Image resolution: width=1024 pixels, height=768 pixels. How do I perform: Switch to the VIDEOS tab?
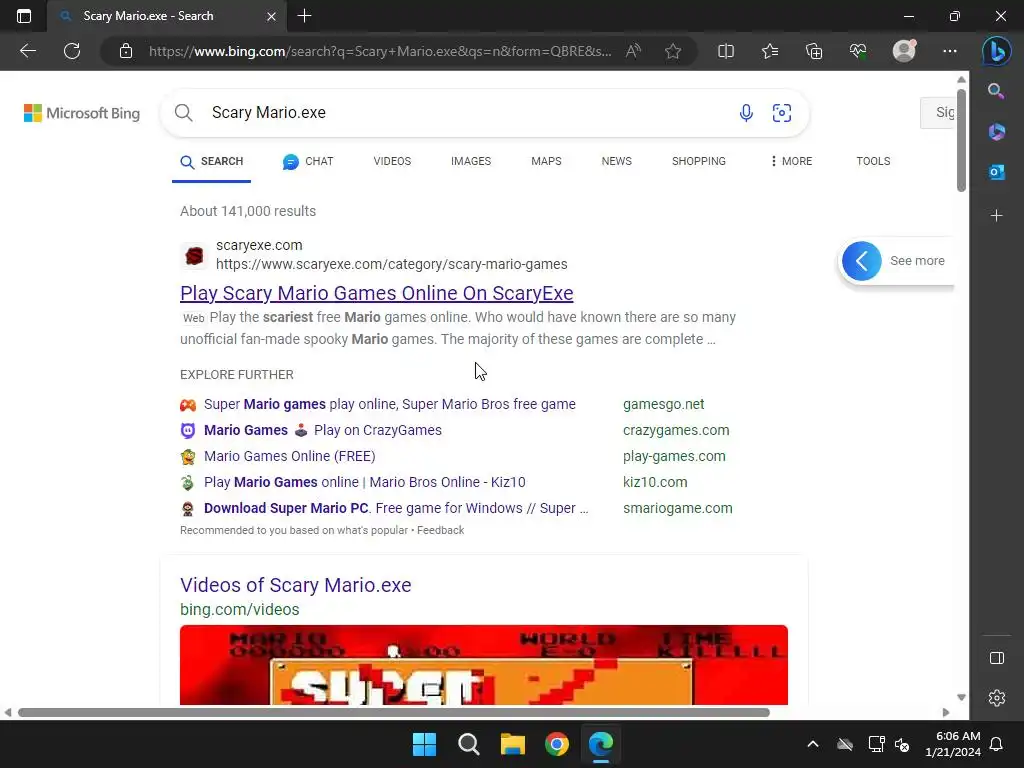(392, 161)
